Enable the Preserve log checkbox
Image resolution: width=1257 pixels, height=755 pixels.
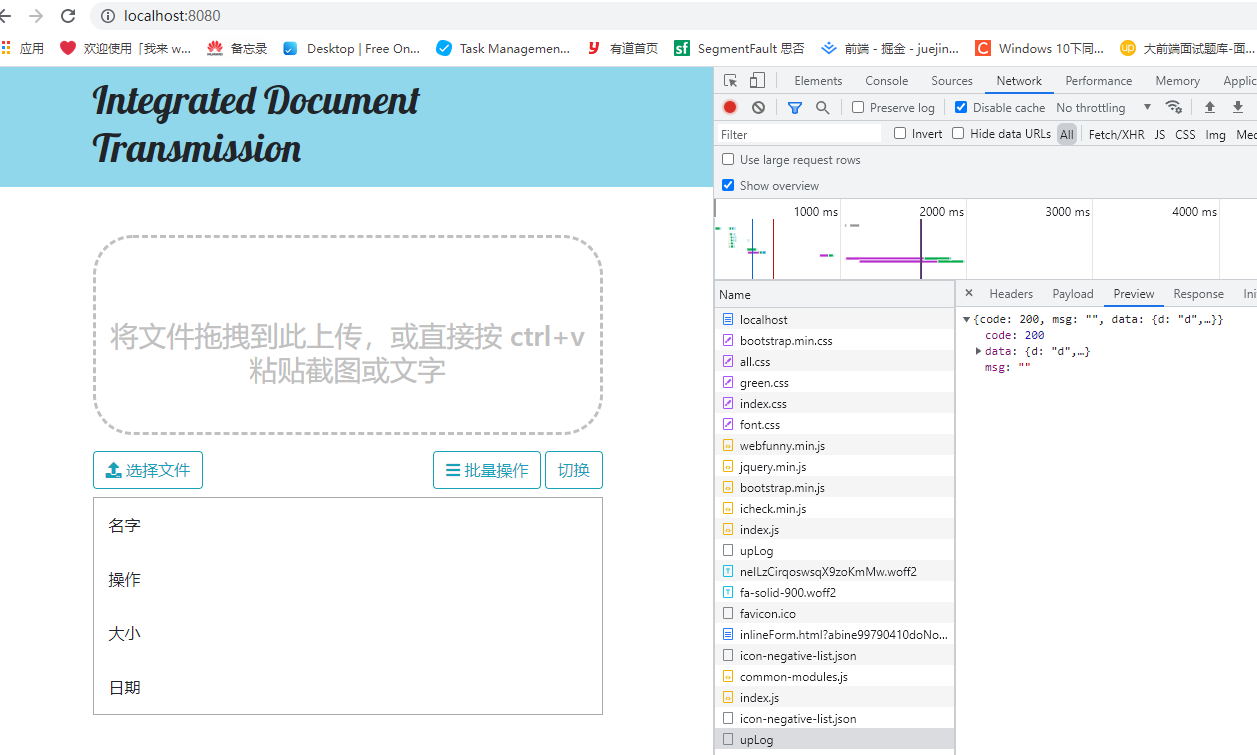point(858,108)
